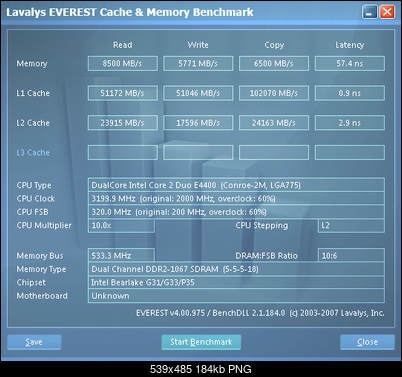Click the L2 Cache Latency 2.9 ns
The width and height of the screenshot is (402, 377).
coord(350,123)
